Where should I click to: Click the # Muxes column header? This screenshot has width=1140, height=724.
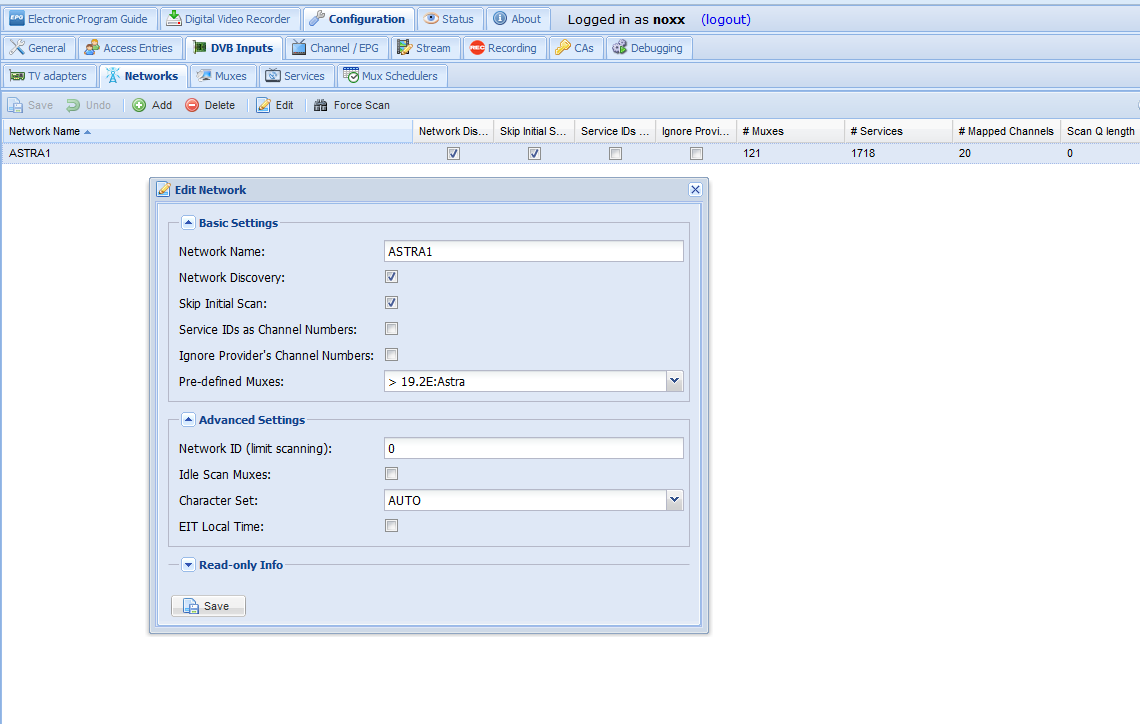790,132
